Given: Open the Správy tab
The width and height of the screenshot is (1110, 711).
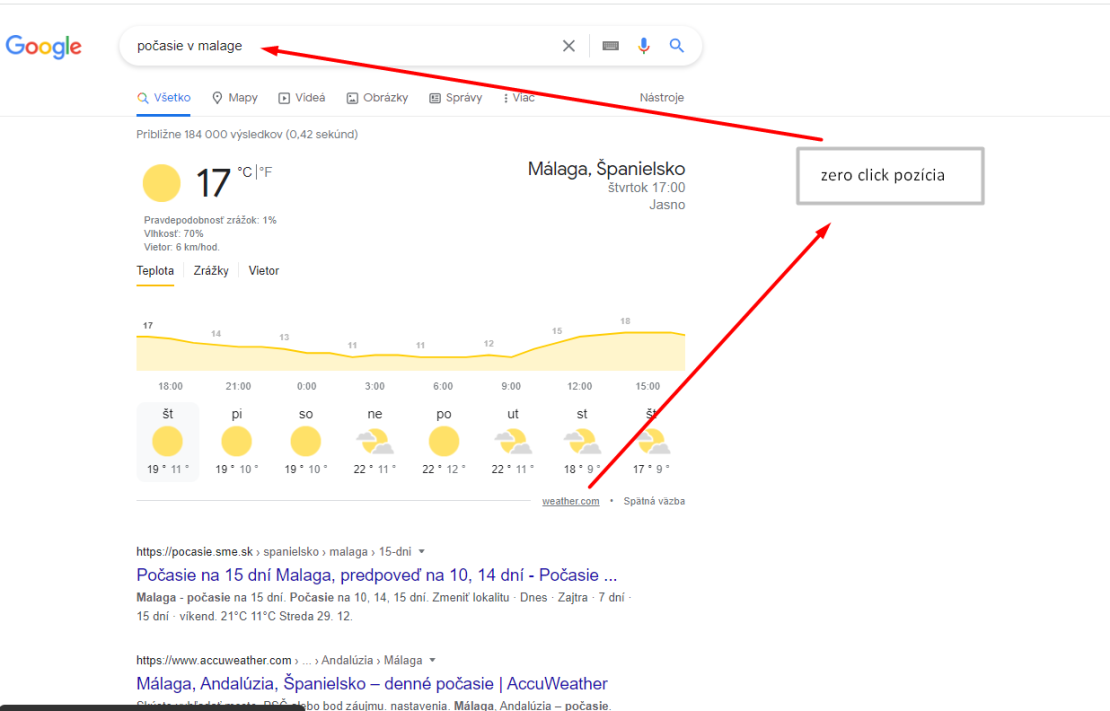Looking at the screenshot, I should point(456,98).
